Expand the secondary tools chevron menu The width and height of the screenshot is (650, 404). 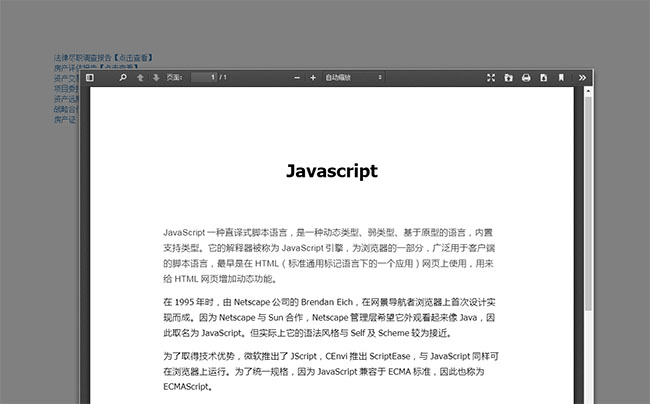click(583, 77)
